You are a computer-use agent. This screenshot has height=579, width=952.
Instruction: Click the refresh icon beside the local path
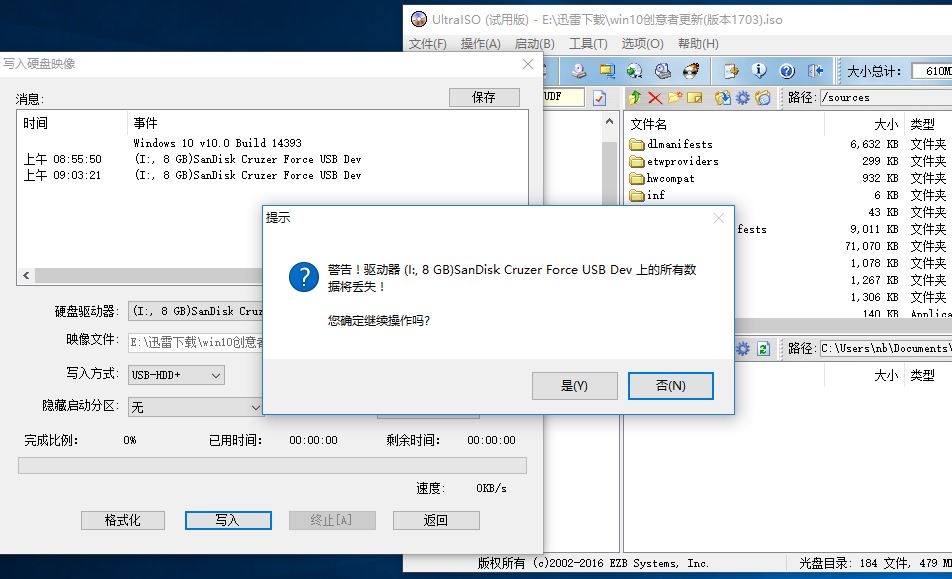click(762, 347)
